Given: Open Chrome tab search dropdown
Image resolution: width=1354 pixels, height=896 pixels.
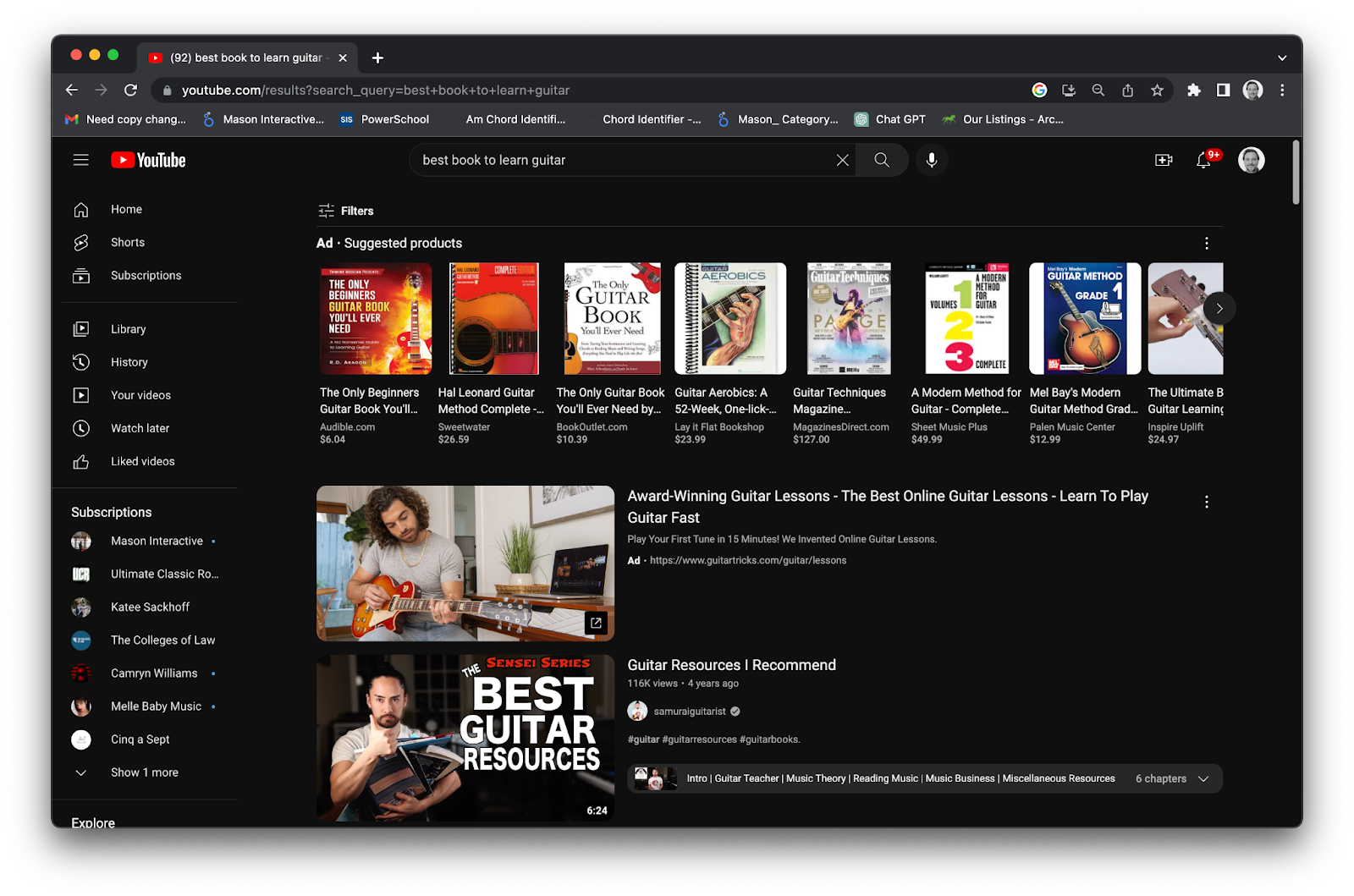Looking at the screenshot, I should tap(1282, 58).
